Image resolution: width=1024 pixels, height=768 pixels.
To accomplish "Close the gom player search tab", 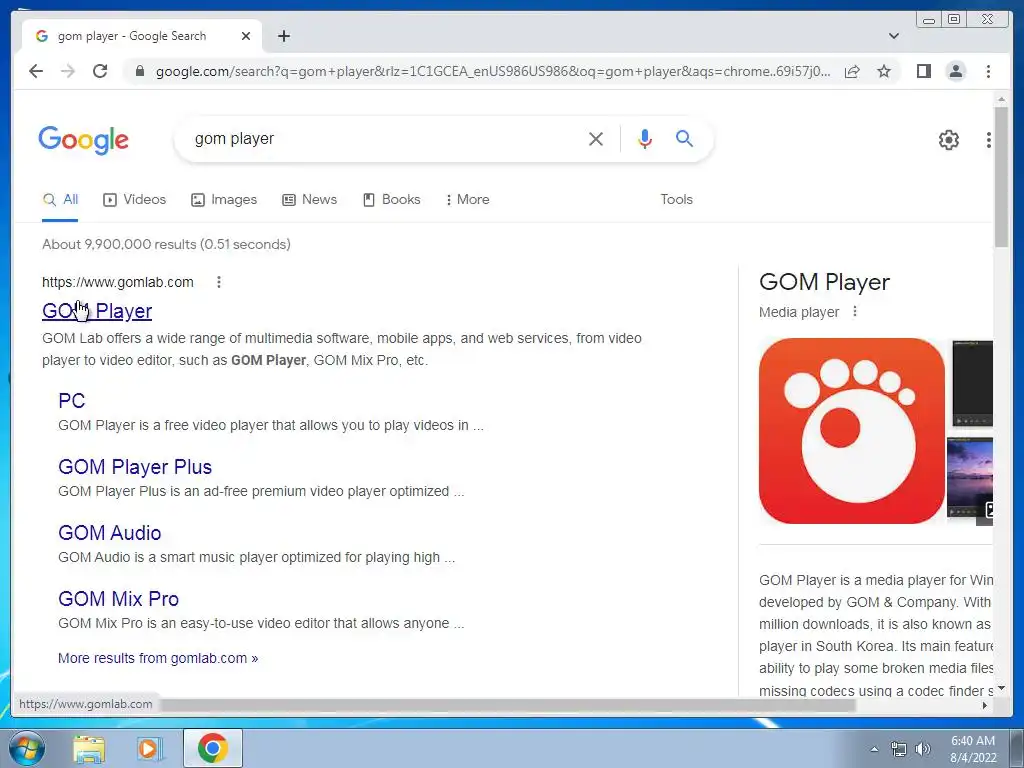I will (246, 36).
